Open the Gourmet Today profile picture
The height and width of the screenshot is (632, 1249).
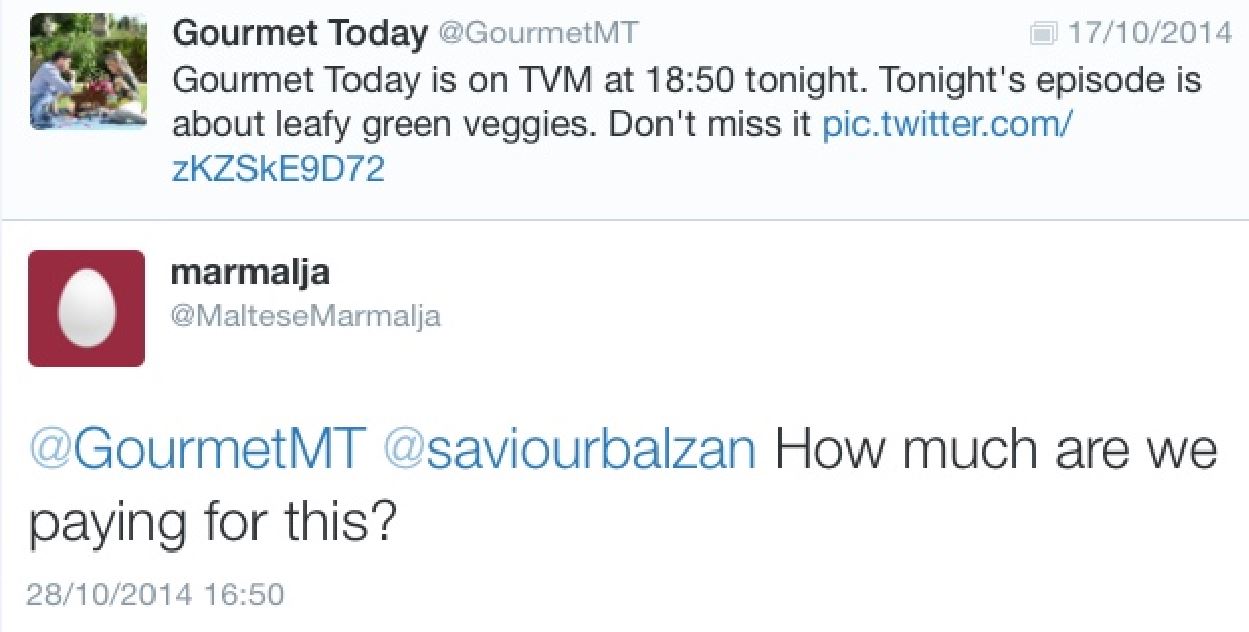[x=88, y=73]
